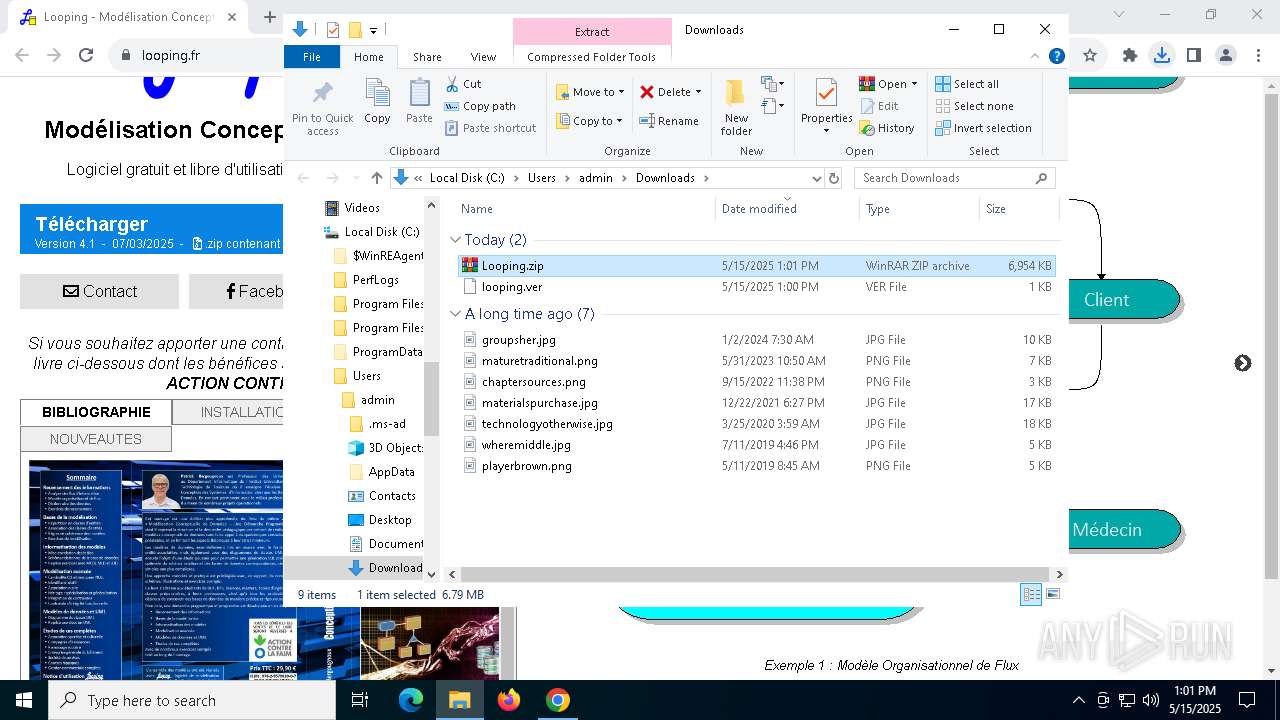
Task: Open Compressed Folder Tools tab
Action: 592,57
